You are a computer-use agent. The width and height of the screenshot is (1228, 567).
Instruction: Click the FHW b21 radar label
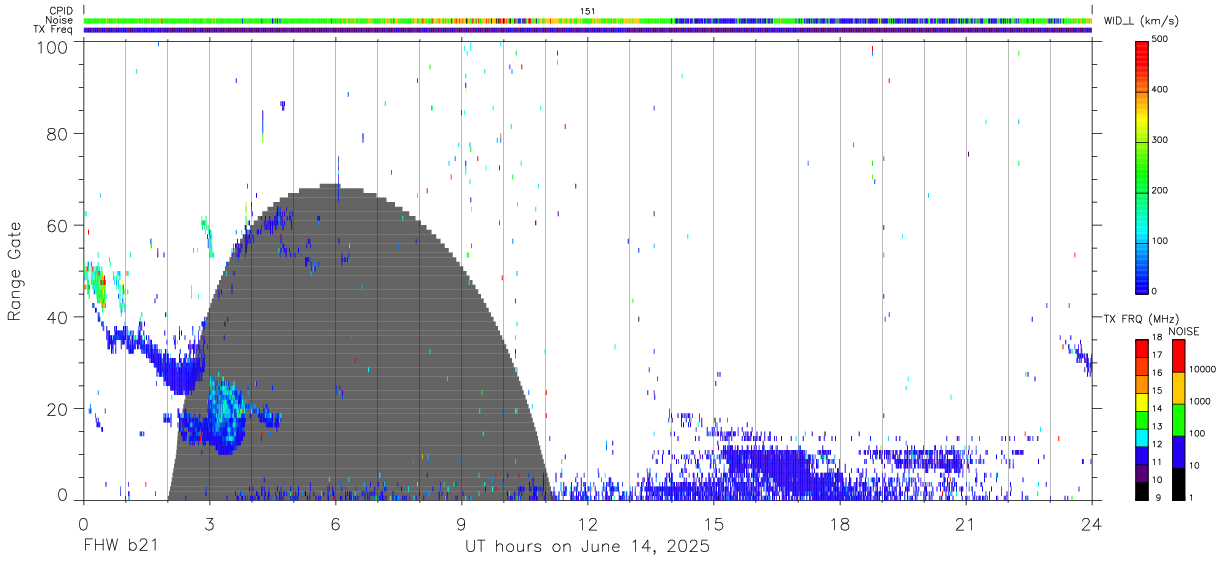(120, 546)
